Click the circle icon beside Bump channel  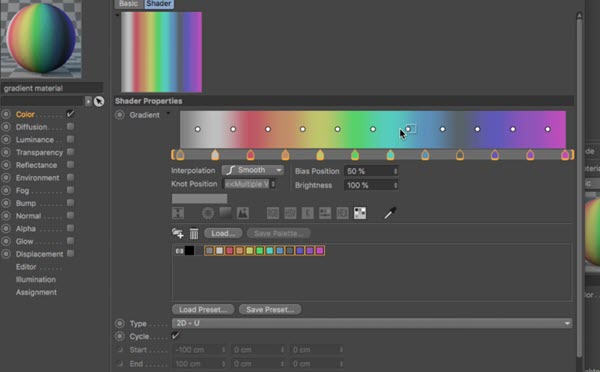6,203
